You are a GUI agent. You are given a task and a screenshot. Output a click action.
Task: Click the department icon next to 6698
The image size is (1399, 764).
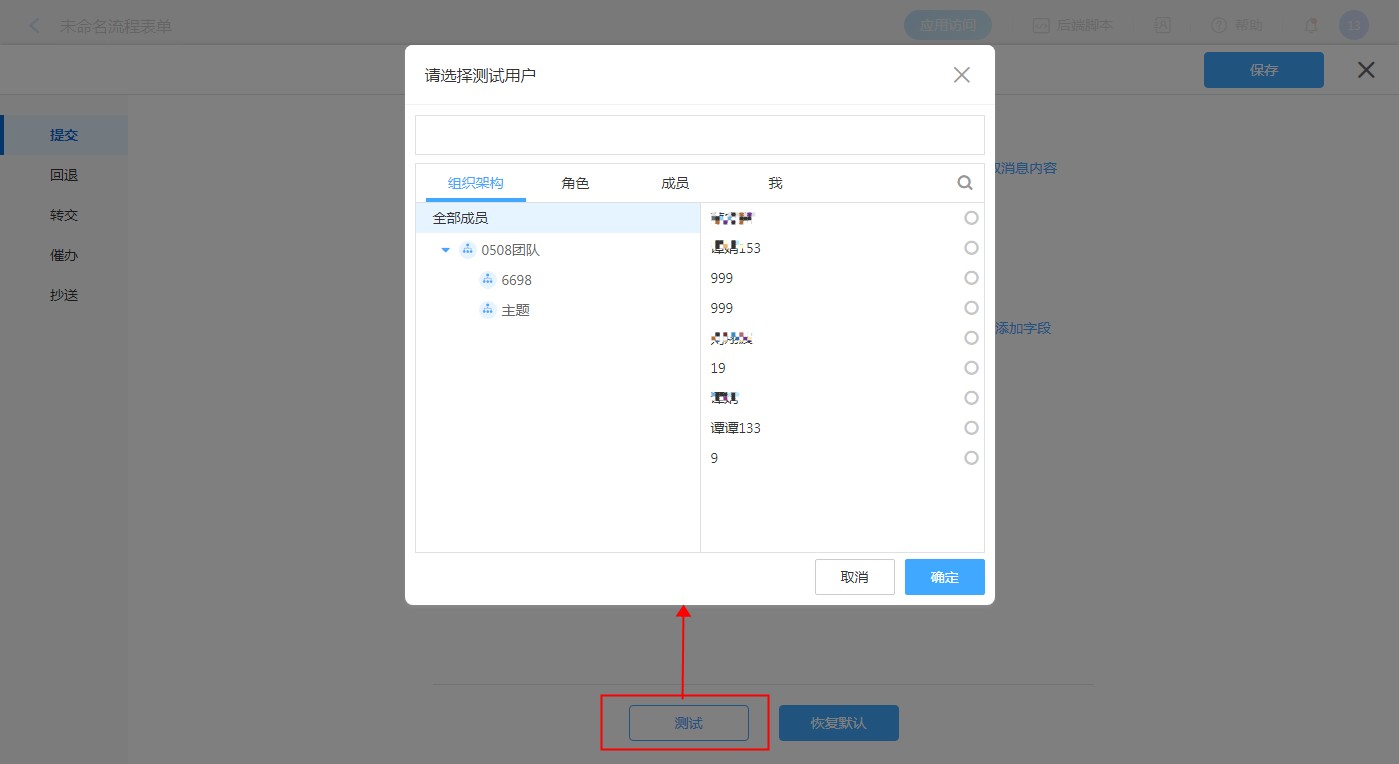tap(488, 280)
